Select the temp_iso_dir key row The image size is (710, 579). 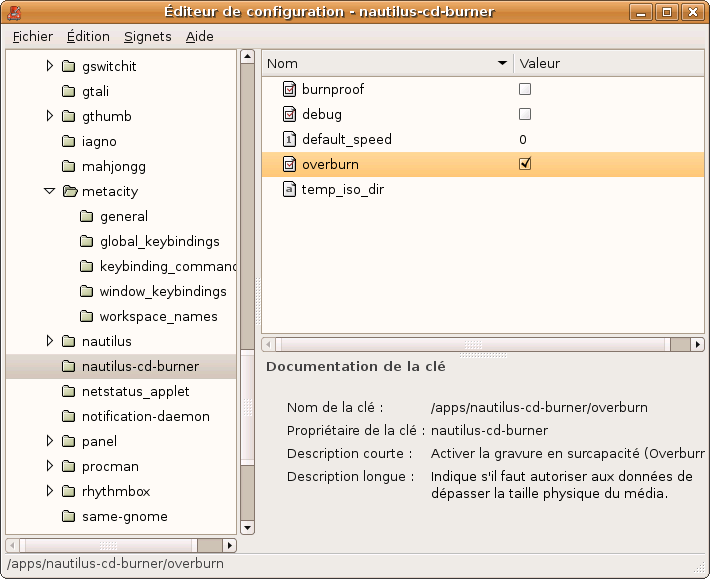483,189
